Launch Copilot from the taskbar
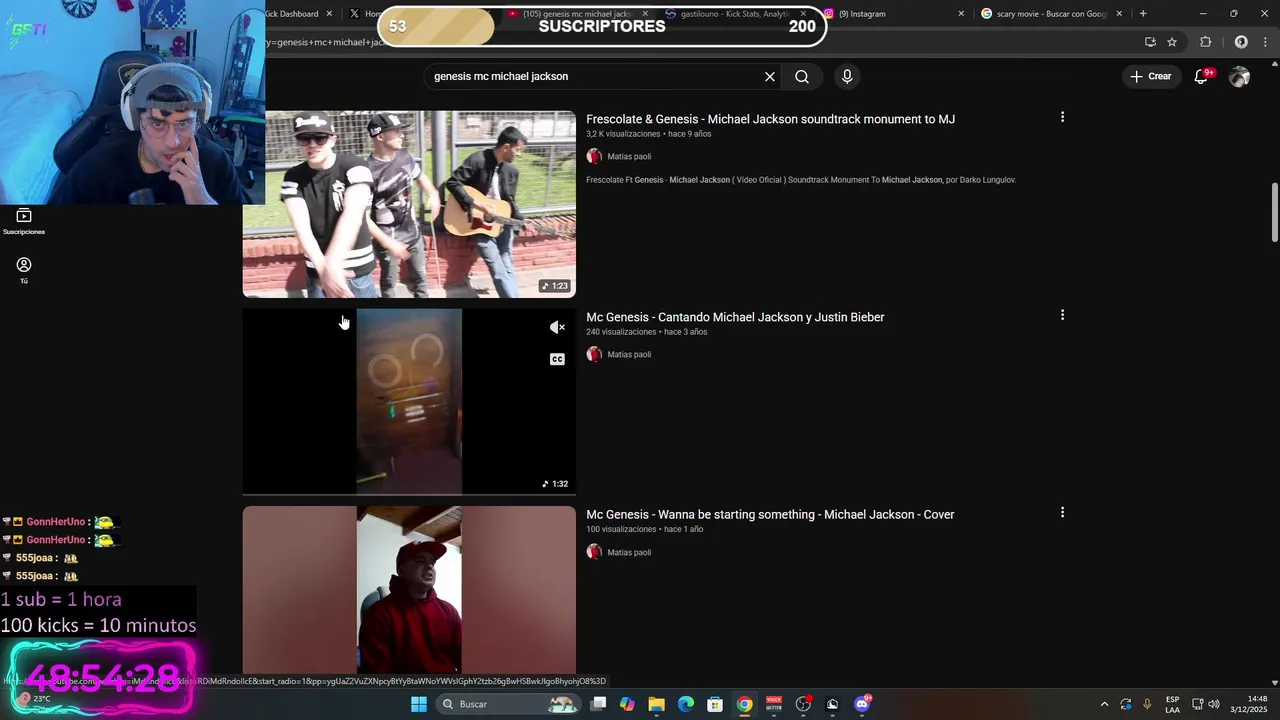The image size is (1280, 720). tap(627, 704)
